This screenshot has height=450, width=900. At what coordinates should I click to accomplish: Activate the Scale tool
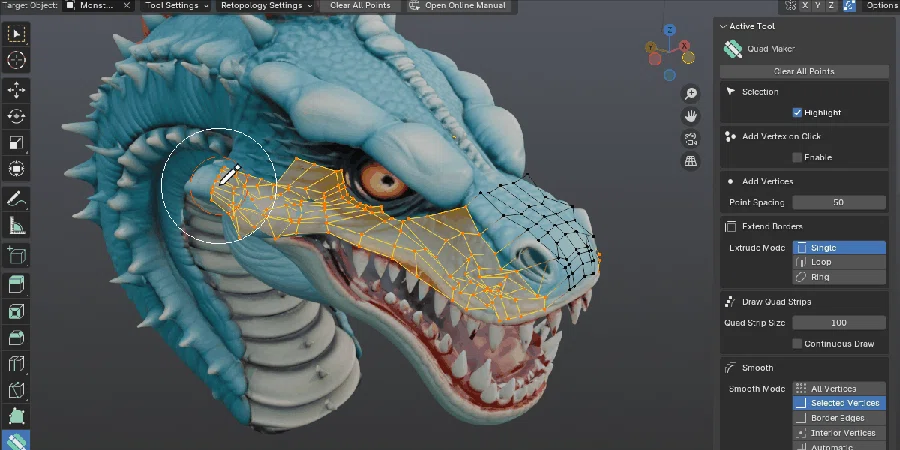pos(16,142)
